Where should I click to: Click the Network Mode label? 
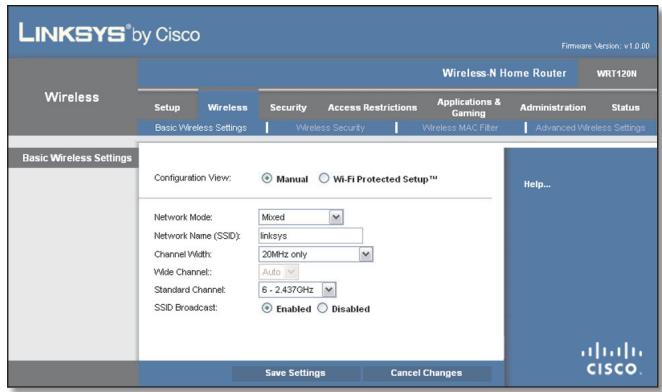183,217
